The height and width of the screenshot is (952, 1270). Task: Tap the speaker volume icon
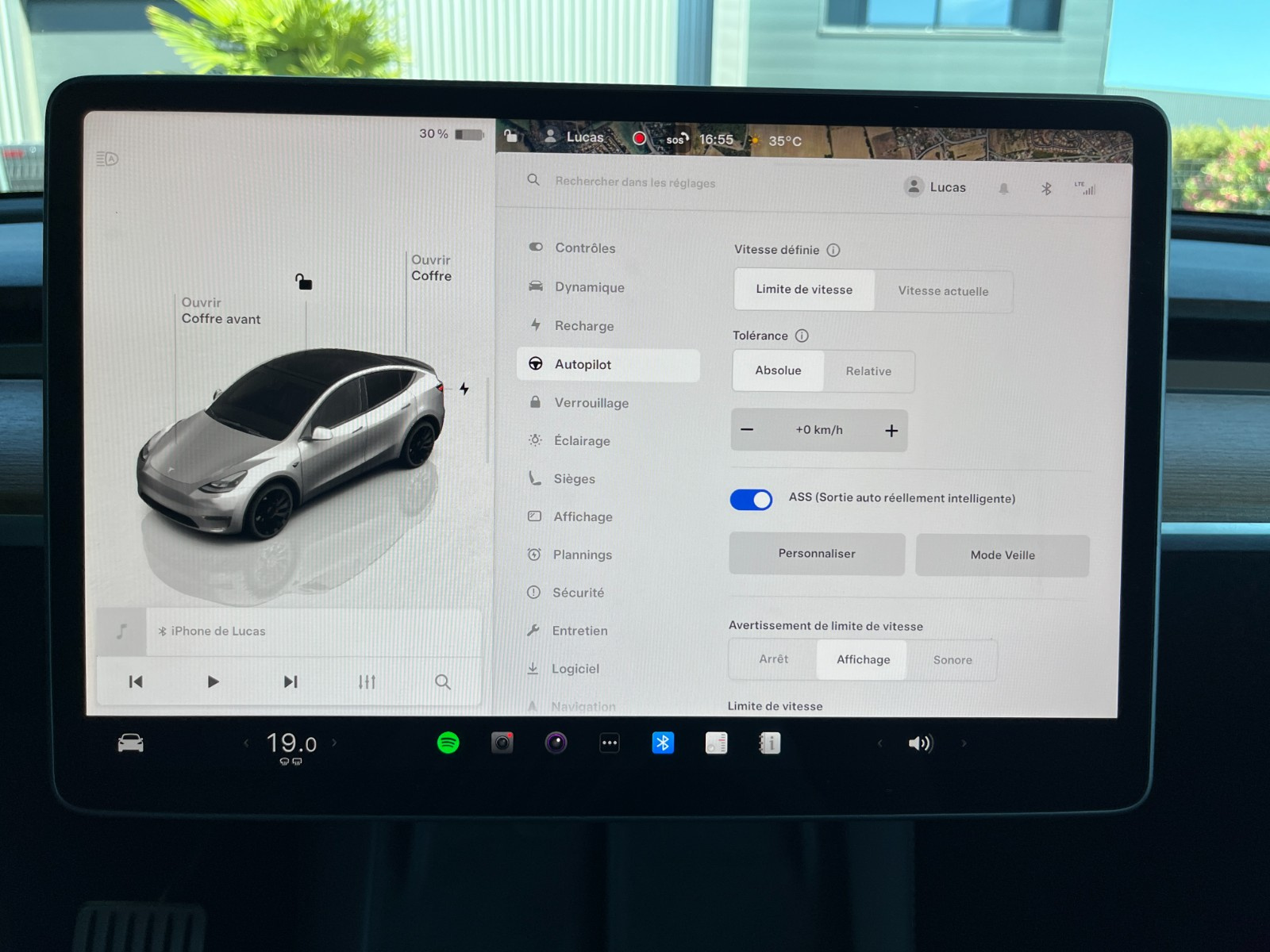point(920,743)
